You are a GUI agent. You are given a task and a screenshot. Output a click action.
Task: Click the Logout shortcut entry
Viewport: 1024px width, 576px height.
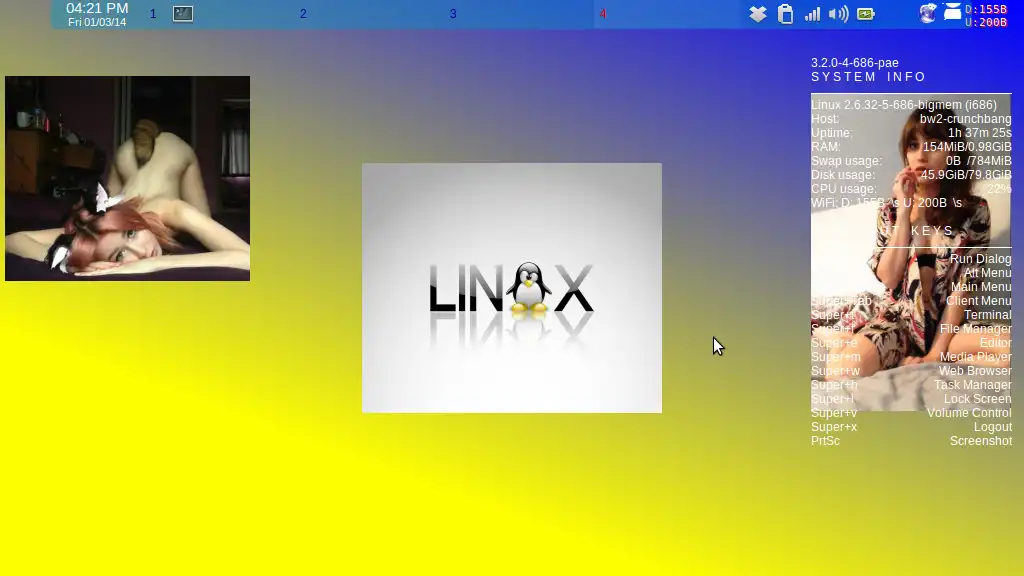(x=993, y=427)
